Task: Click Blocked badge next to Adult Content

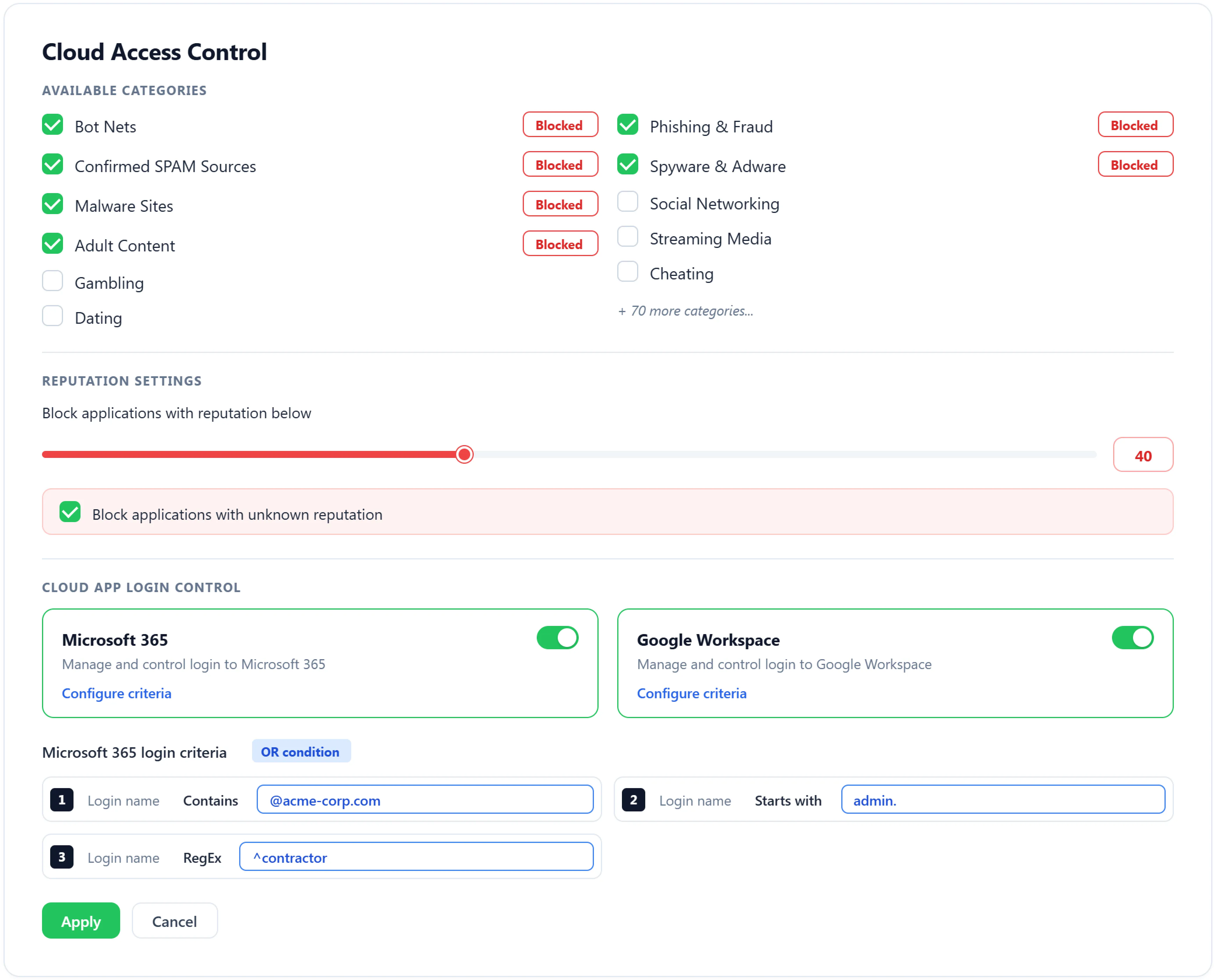Action: tap(560, 243)
